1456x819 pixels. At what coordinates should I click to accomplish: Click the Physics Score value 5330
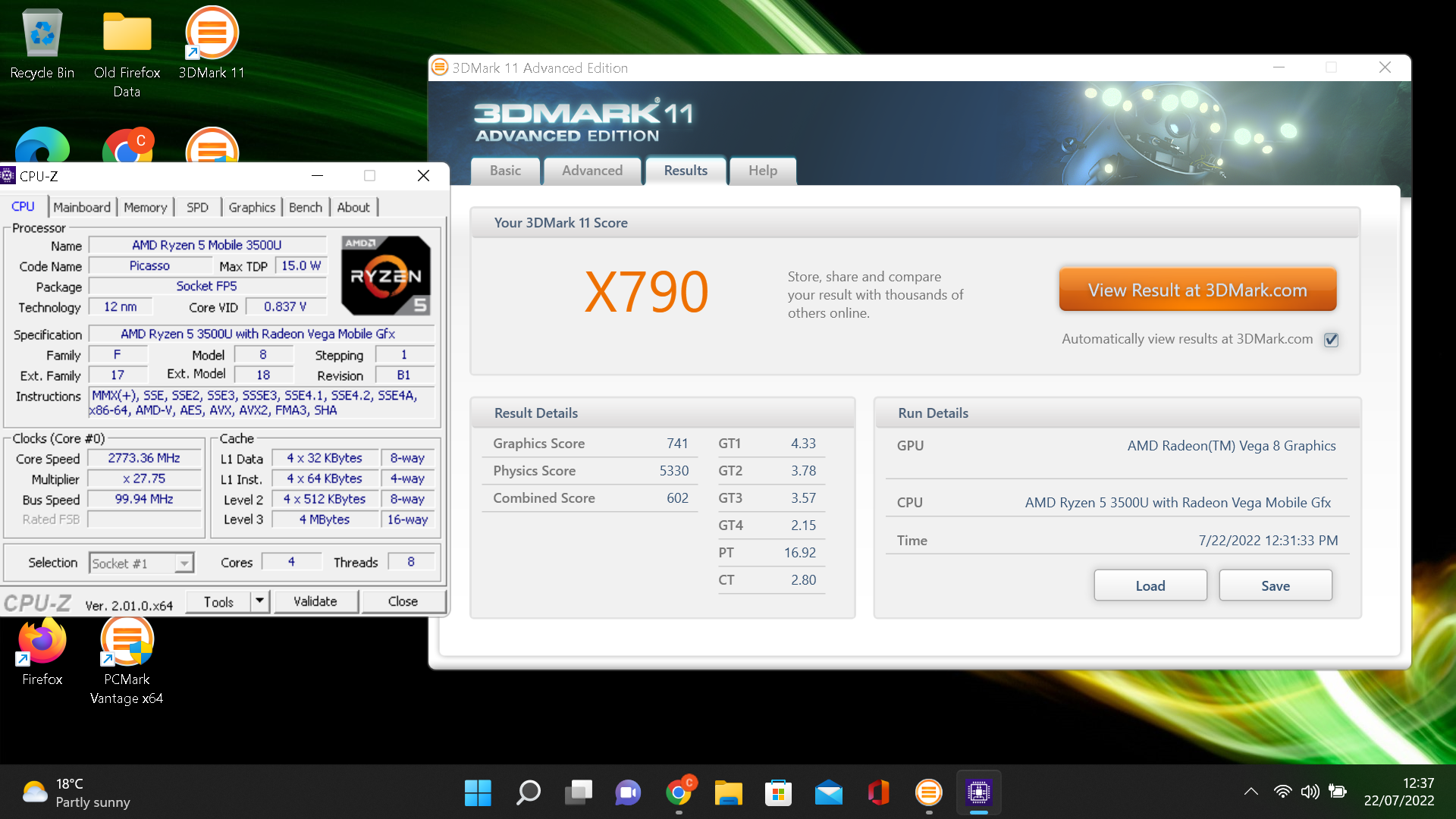click(x=673, y=471)
